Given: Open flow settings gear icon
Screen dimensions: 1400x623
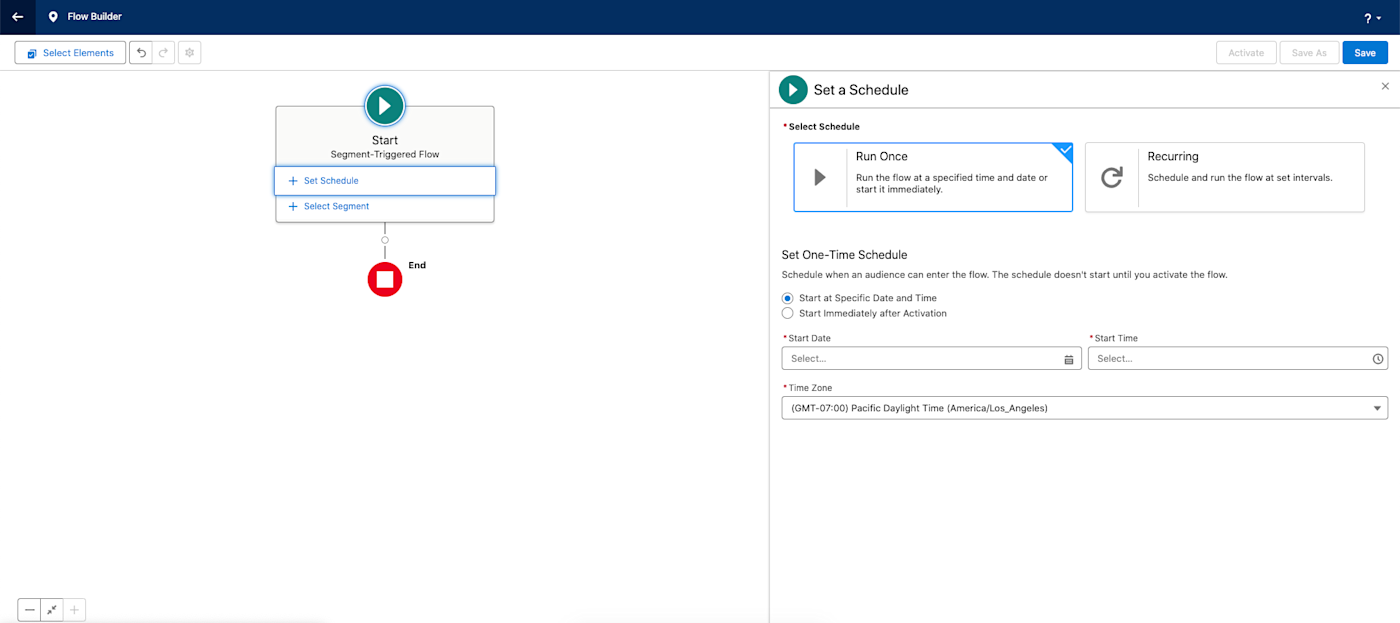Looking at the screenshot, I should 189,53.
